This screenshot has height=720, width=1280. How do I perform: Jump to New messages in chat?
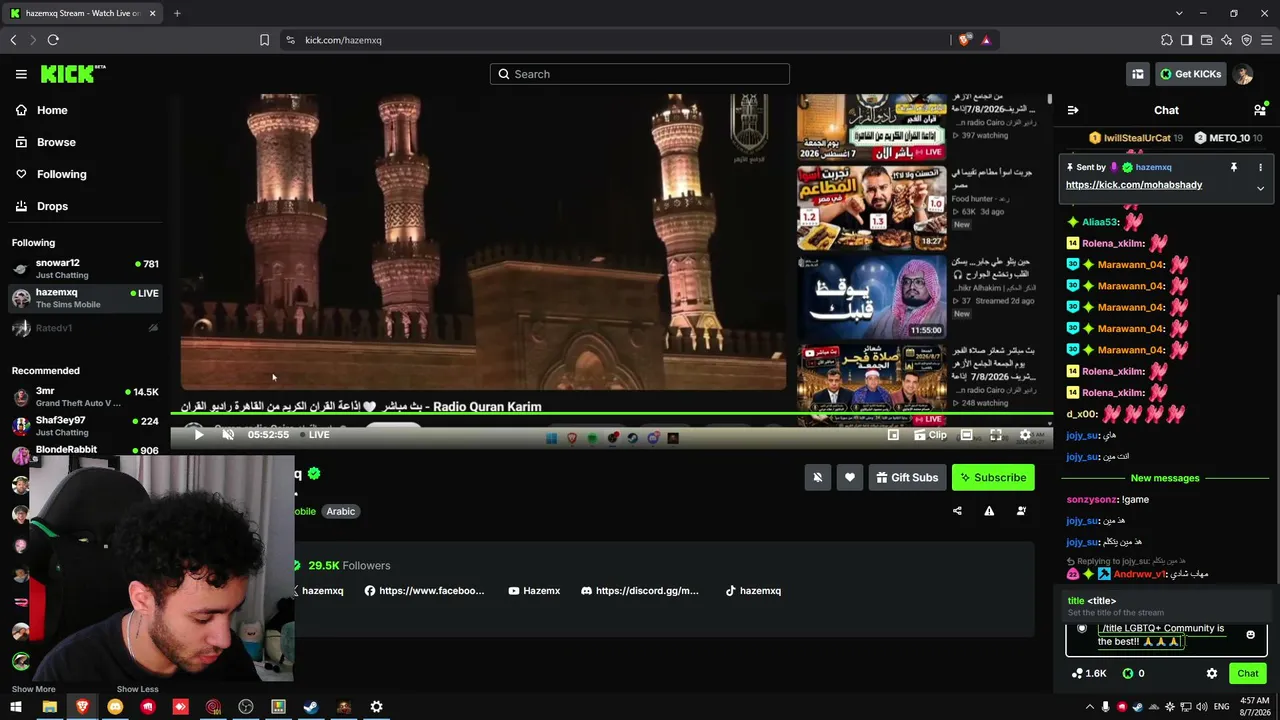click(1165, 478)
